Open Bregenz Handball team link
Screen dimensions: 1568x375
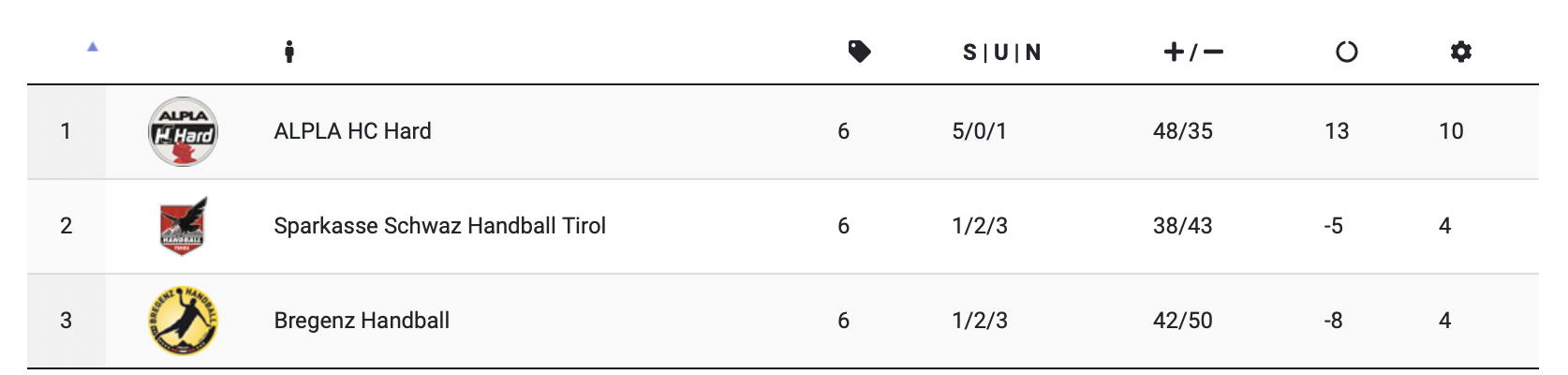[362, 321]
